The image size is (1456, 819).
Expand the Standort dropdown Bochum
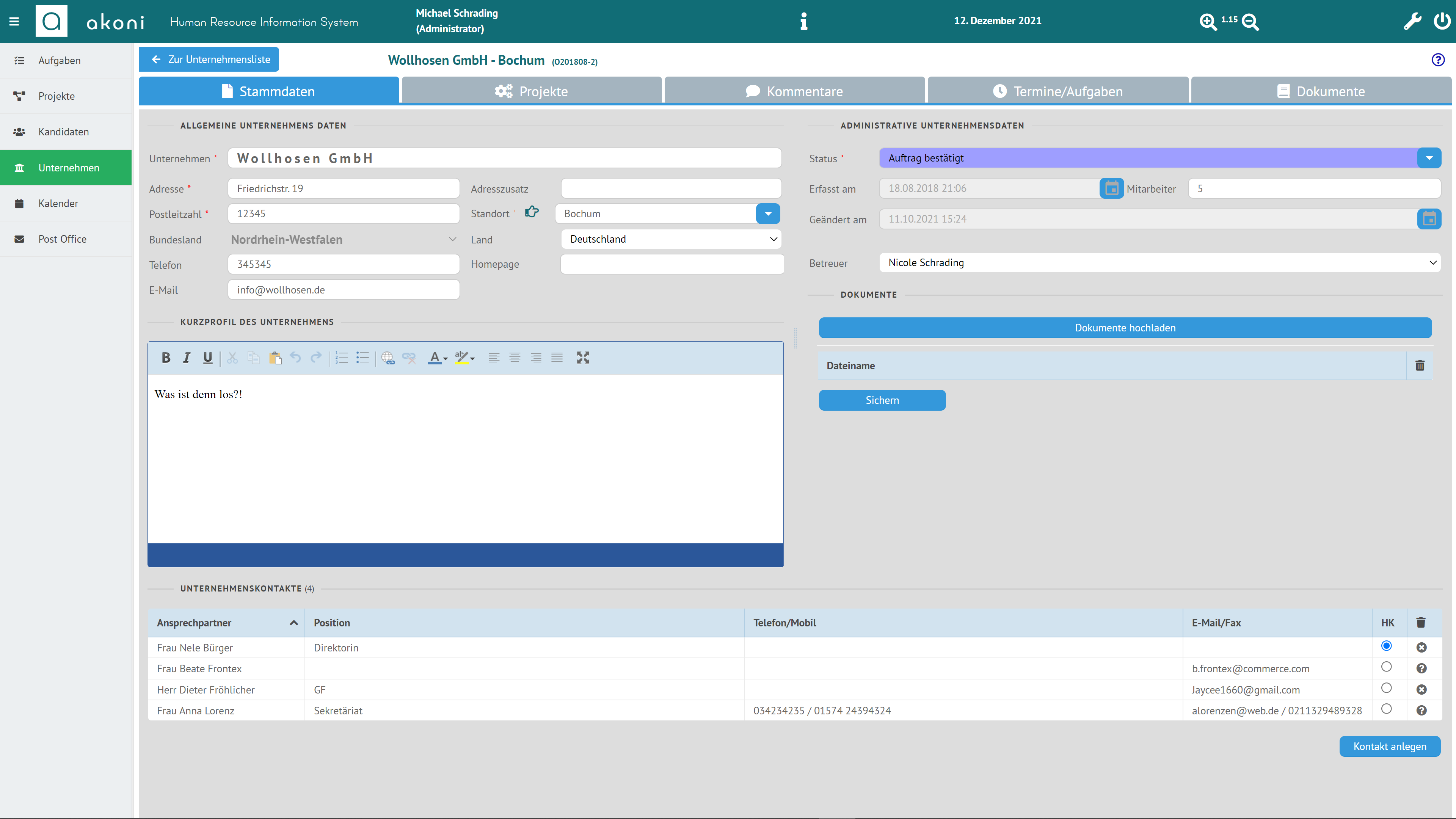pyautogui.click(x=769, y=213)
